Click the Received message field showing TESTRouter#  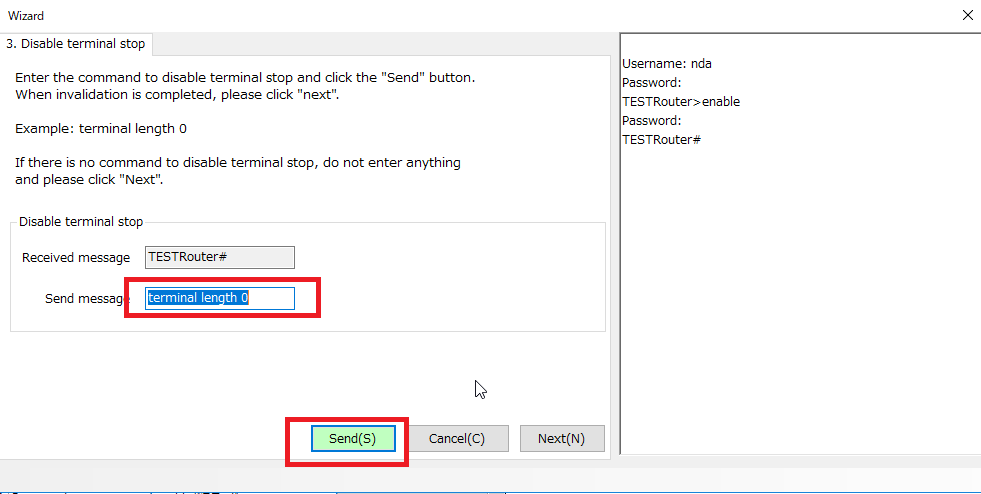pyautogui.click(x=220, y=258)
